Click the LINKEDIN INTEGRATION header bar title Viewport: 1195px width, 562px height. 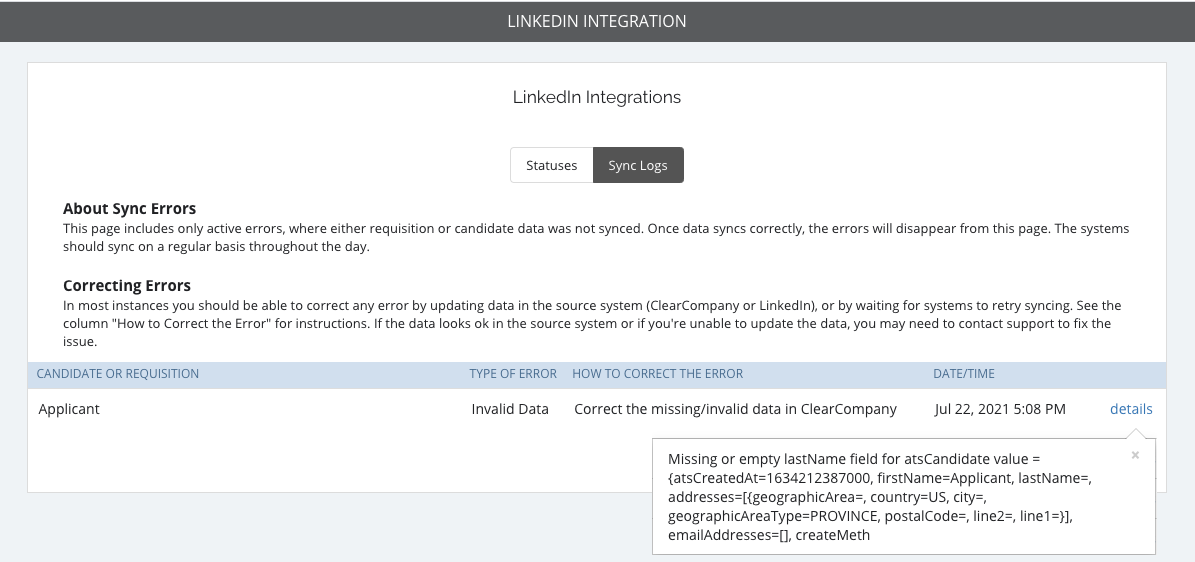(597, 21)
